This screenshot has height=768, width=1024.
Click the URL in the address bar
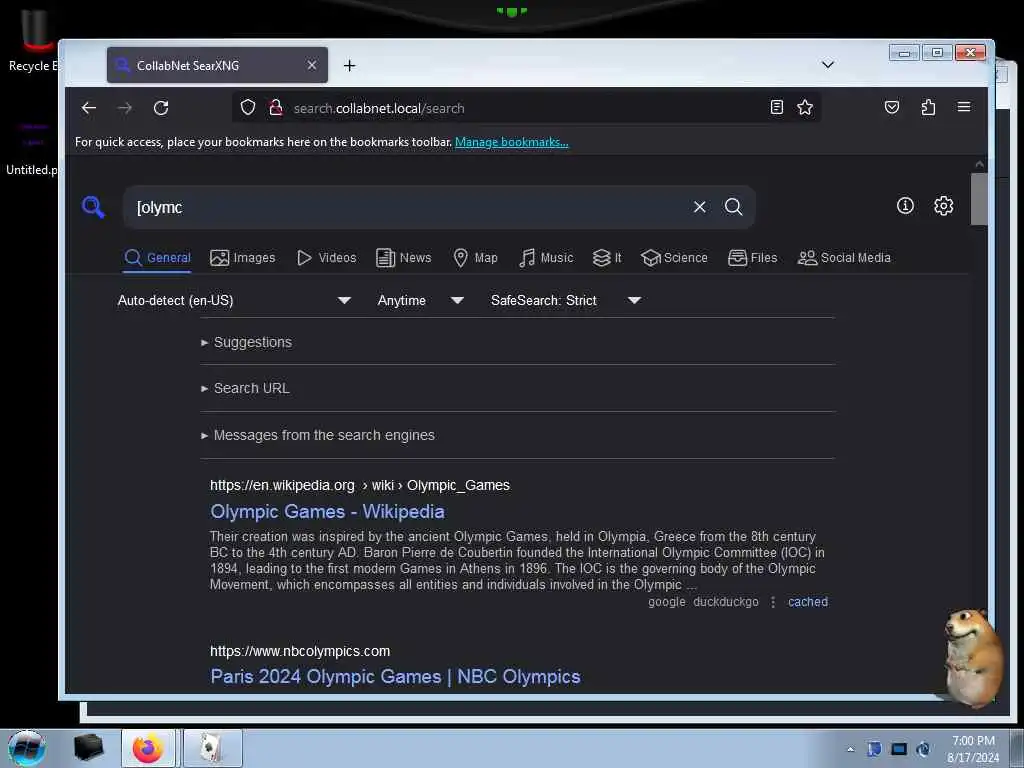pos(379,108)
